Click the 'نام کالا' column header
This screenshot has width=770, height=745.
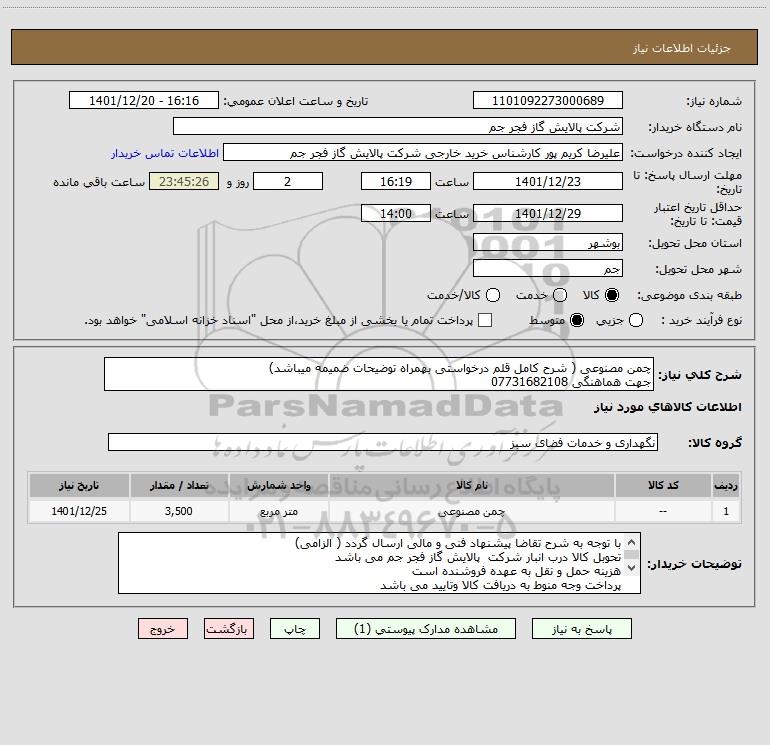pos(471,485)
